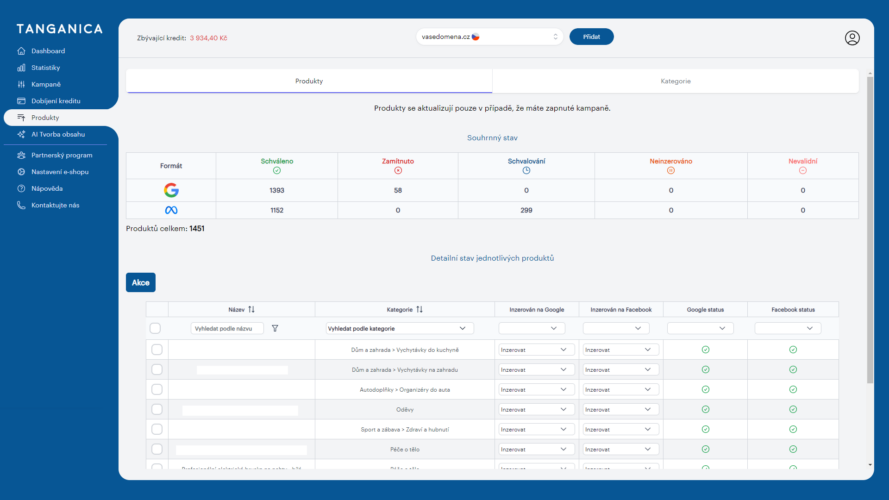Check the Vychytávky do kuchyně product row
Screen dimensions: 889x500
(157, 350)
